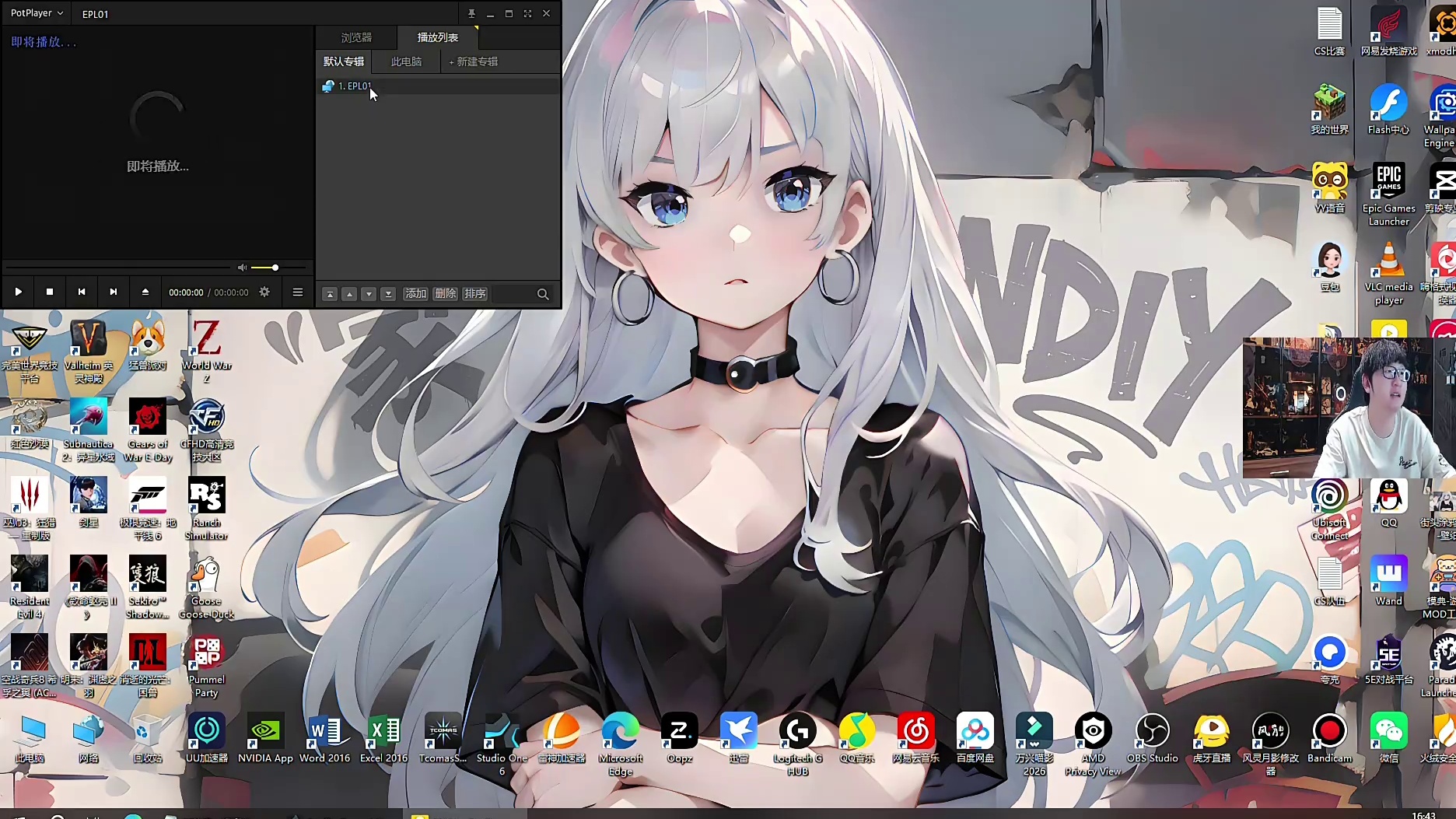Open the VLC media player desktop shortcut

click(x=1389, y=273)
